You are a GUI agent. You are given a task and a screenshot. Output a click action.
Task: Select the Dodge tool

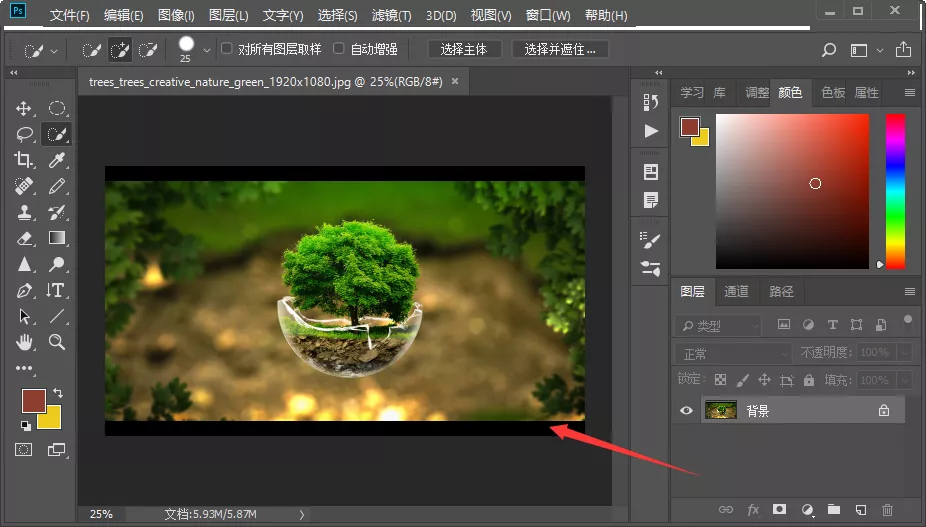57,264
